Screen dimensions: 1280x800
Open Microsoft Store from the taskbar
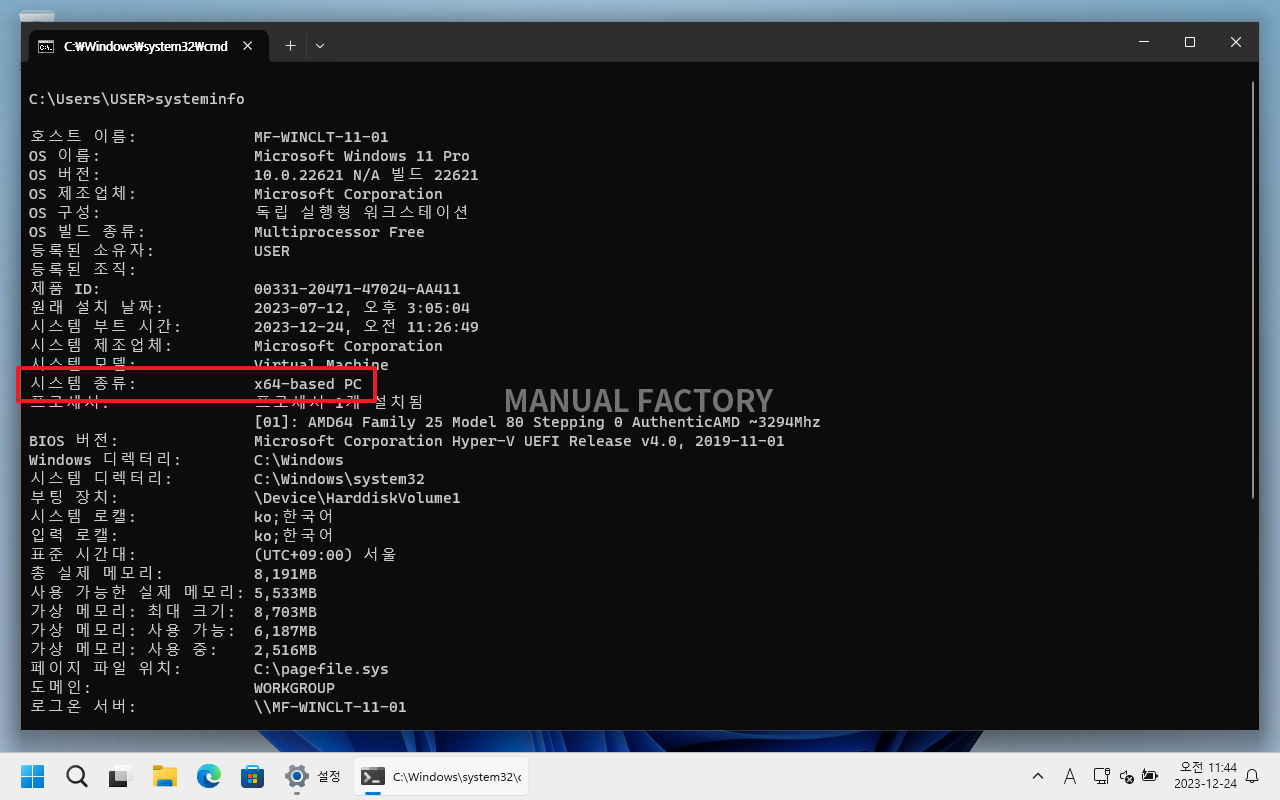tap(252, 776)
